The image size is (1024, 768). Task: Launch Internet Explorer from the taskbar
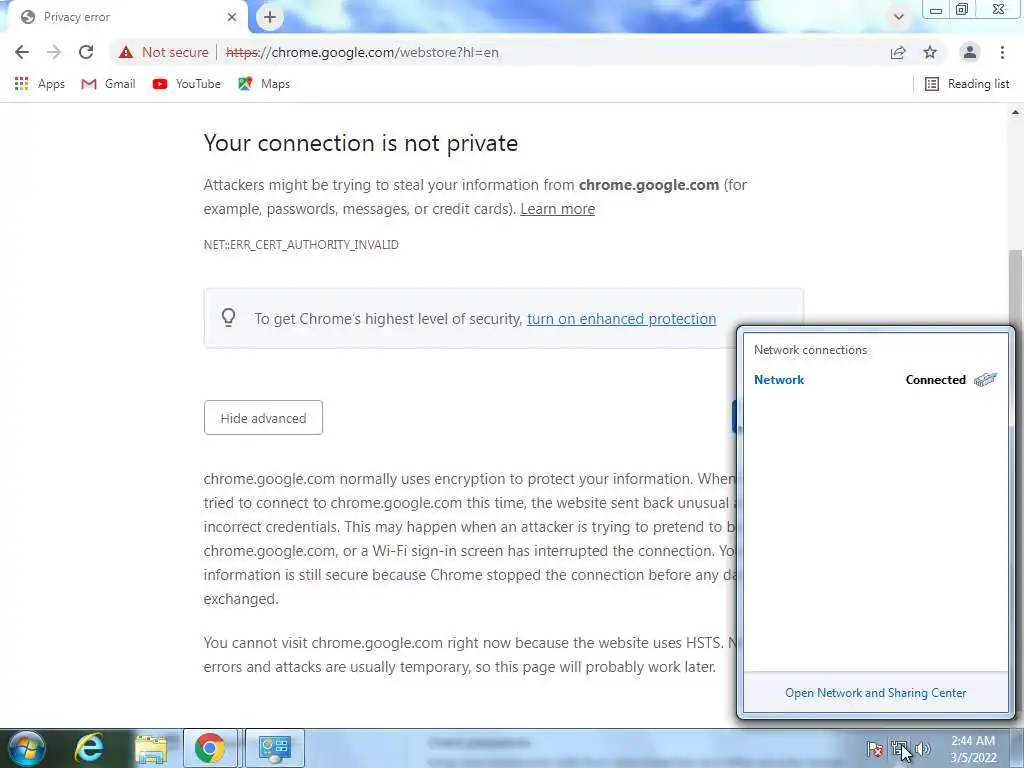coord(89,748)
